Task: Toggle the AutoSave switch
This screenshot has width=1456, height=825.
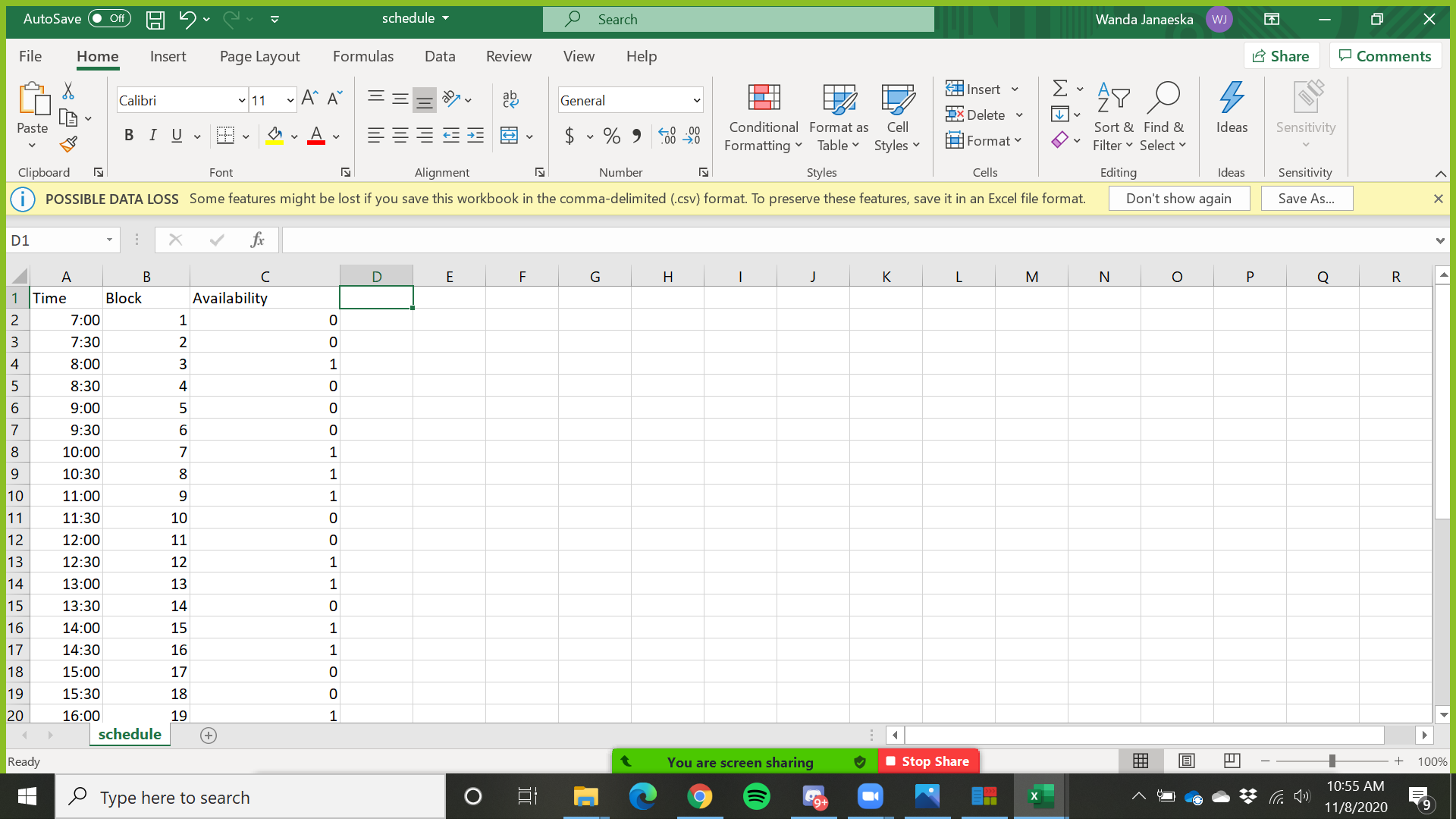Action: point(109,18)
